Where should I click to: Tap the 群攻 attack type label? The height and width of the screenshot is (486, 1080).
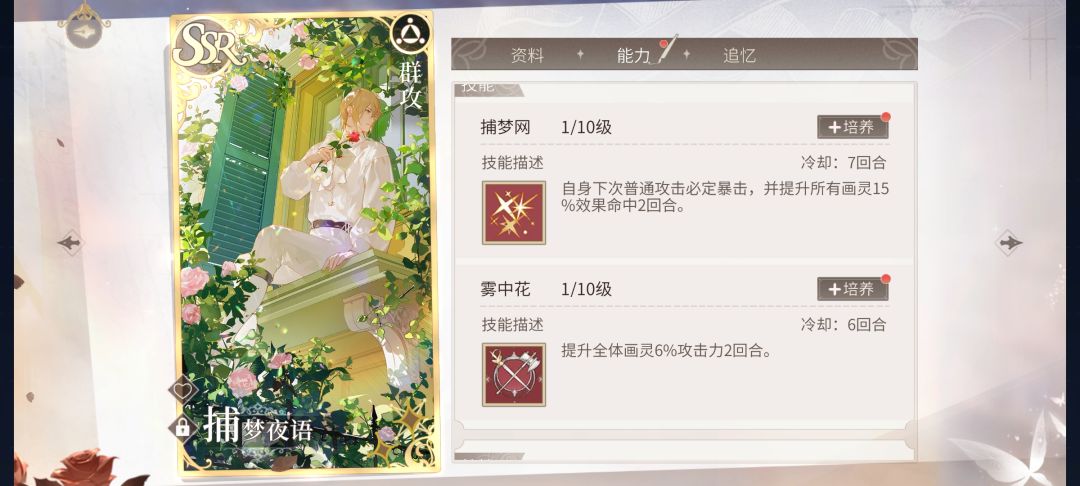coord(412,85)
